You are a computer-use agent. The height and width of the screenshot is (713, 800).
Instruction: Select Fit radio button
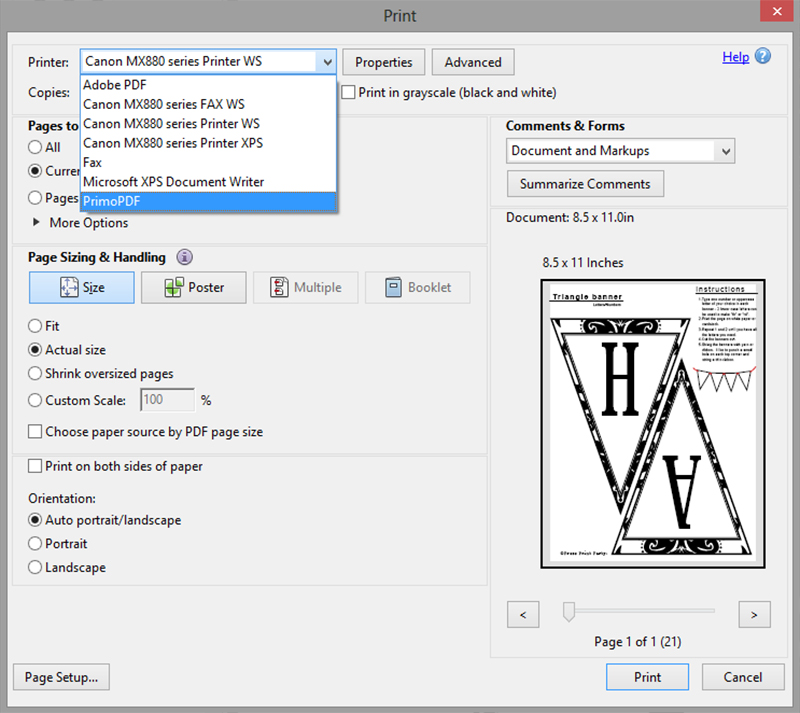(x=35, y=326)
